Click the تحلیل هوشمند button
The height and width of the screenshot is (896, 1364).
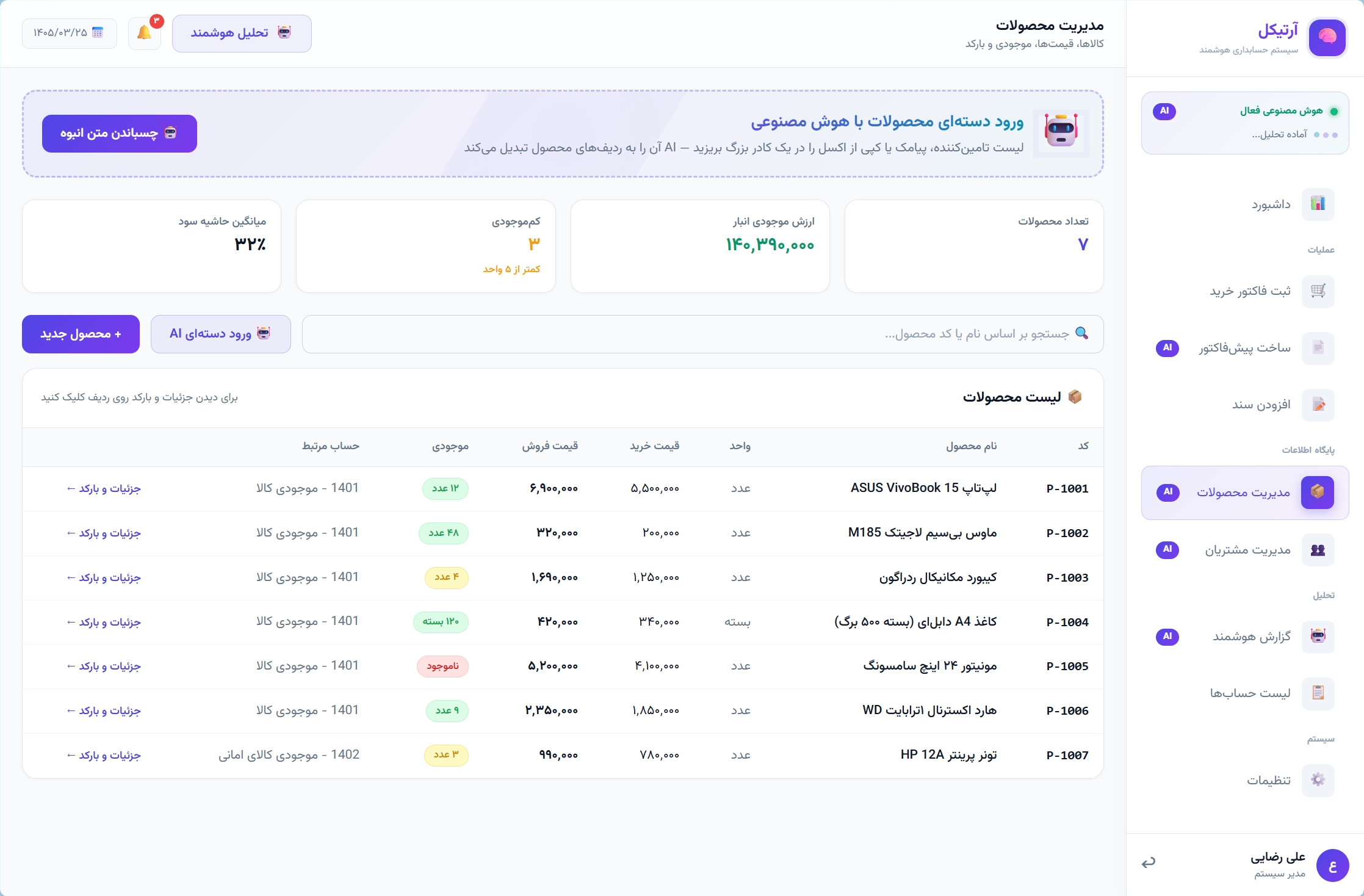pyautogui.click(x=242, y=33)
